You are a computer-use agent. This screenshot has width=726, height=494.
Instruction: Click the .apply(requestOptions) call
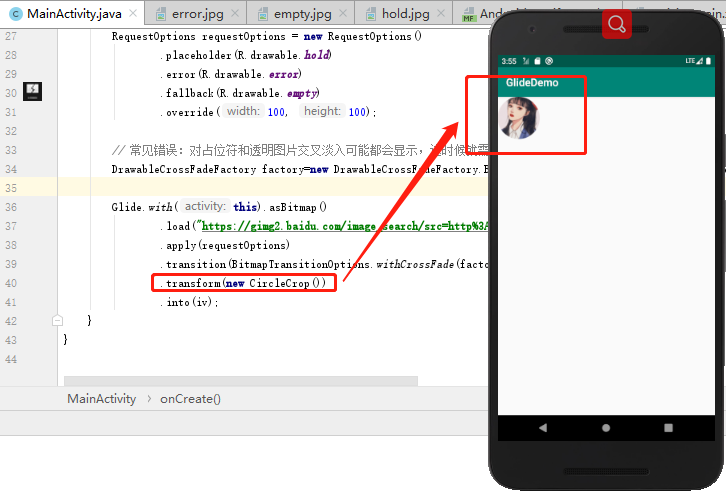point(225,245)
